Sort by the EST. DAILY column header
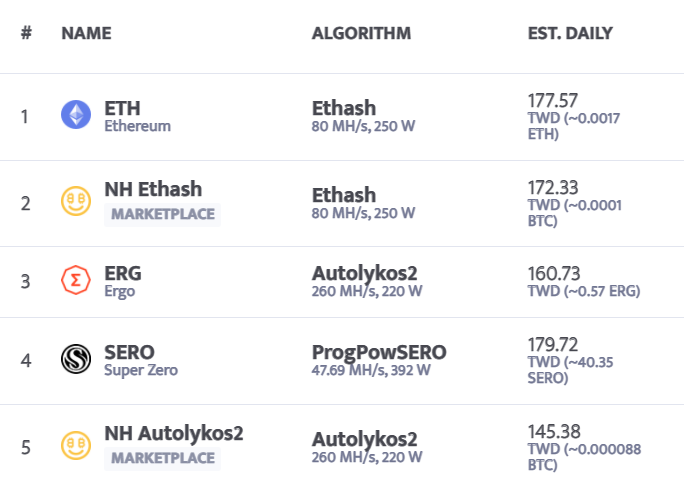The width and height of the screenshot is (684, 488). point(570,33)
